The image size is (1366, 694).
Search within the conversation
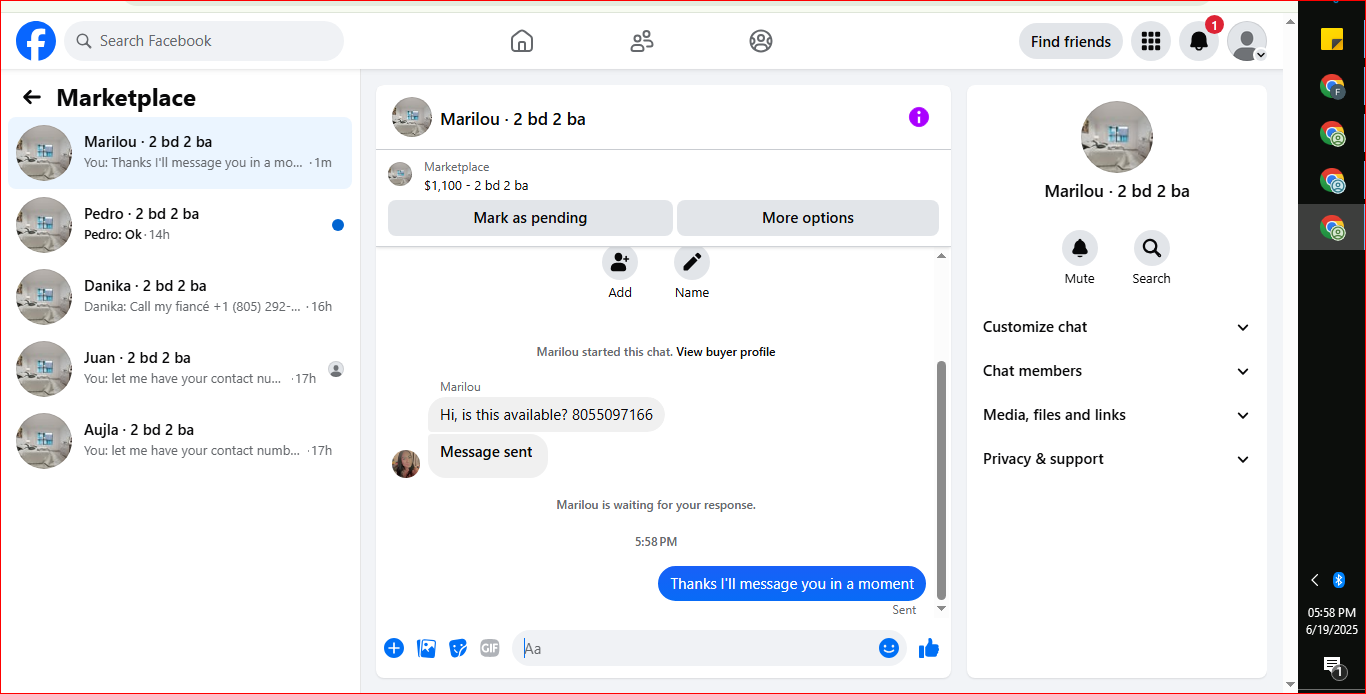click(1151, 248)
